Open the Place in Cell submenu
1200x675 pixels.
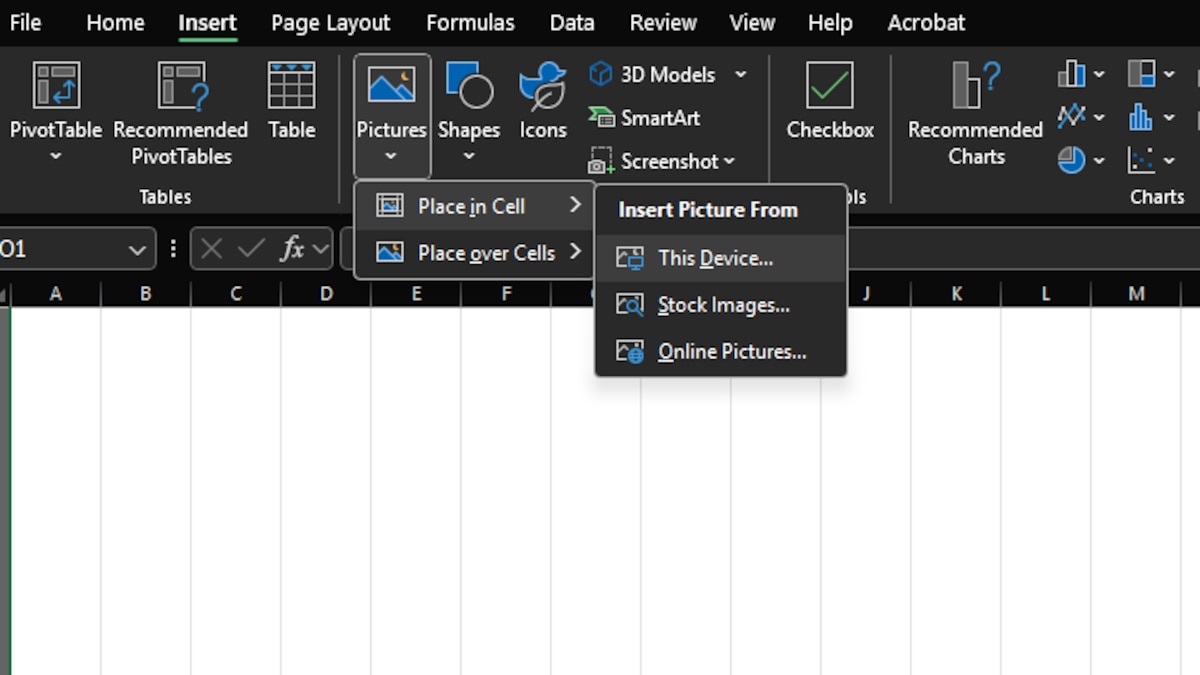click(x=476, y=206)
